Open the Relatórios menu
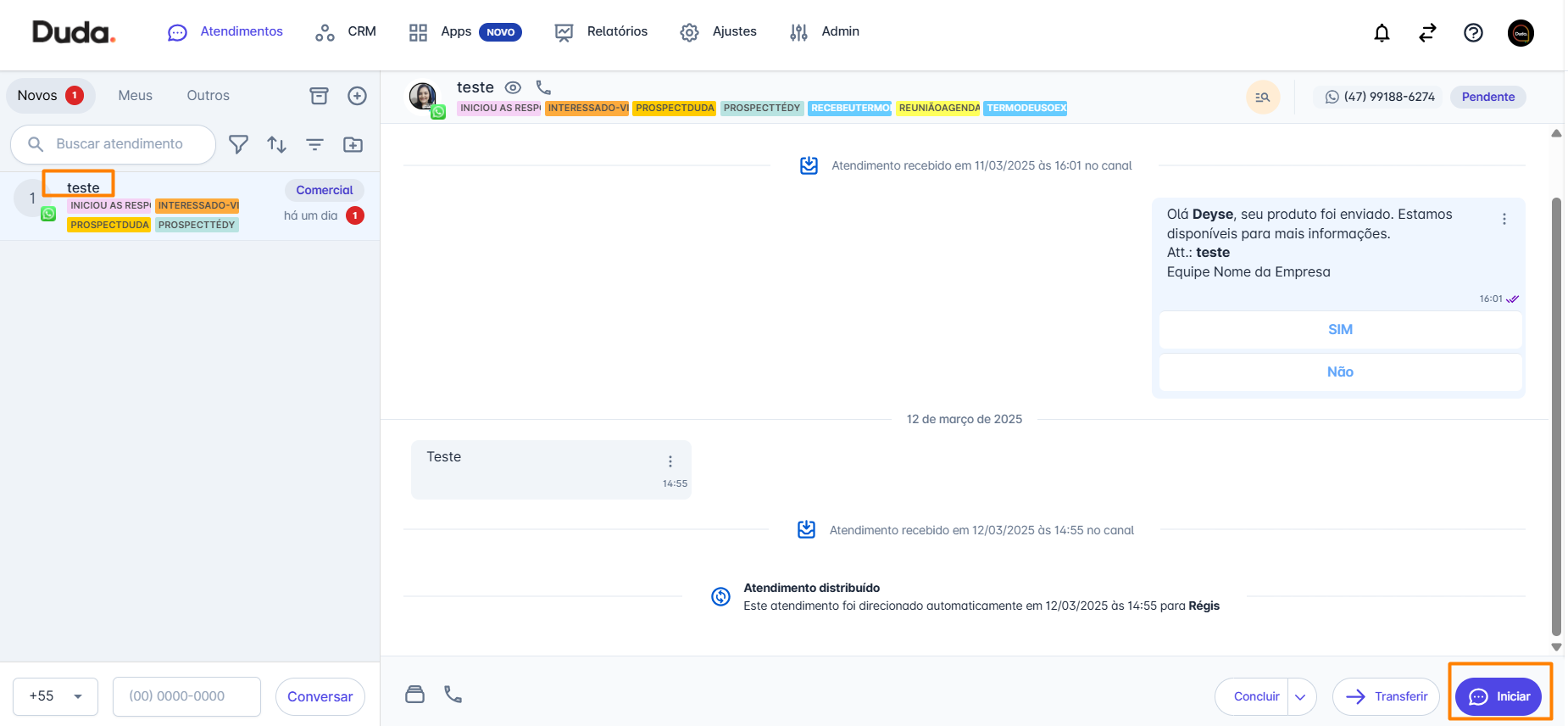 point(601,32)
